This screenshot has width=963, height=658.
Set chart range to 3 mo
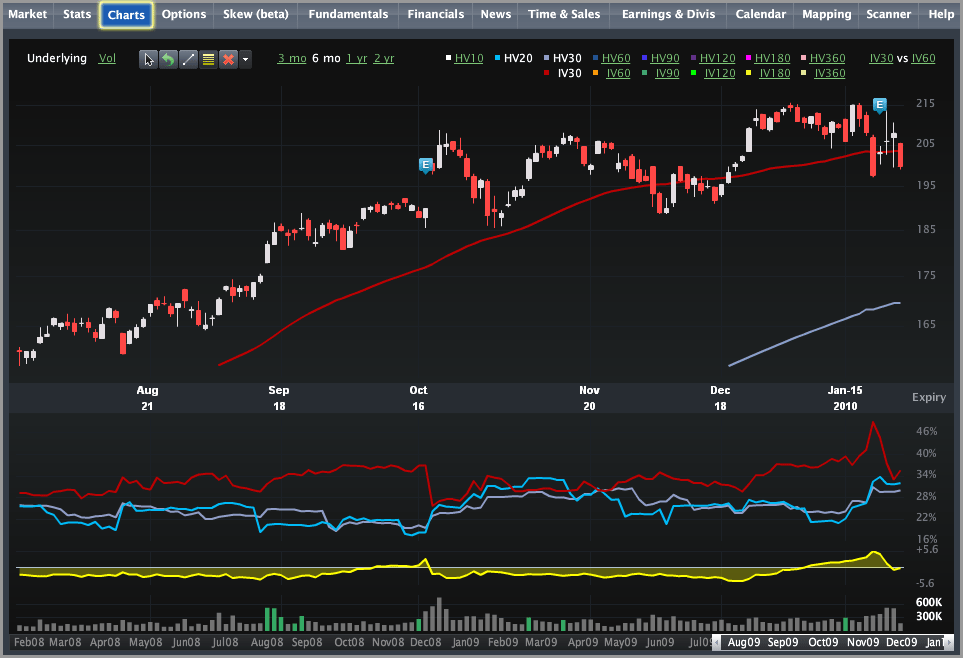tap(292, 58)
